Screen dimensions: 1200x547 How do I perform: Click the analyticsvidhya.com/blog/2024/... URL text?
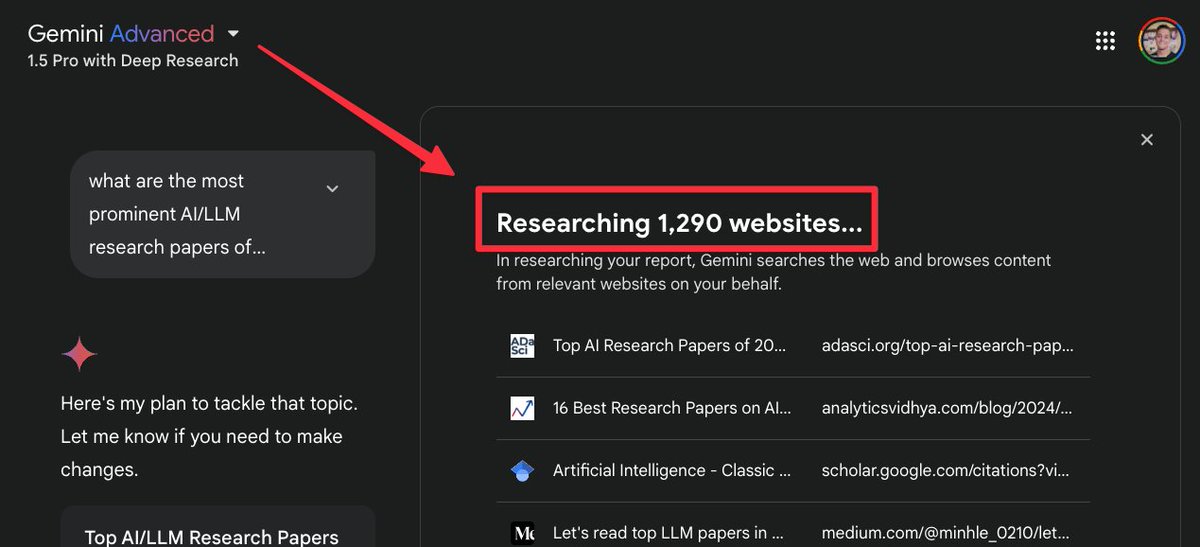947,408
